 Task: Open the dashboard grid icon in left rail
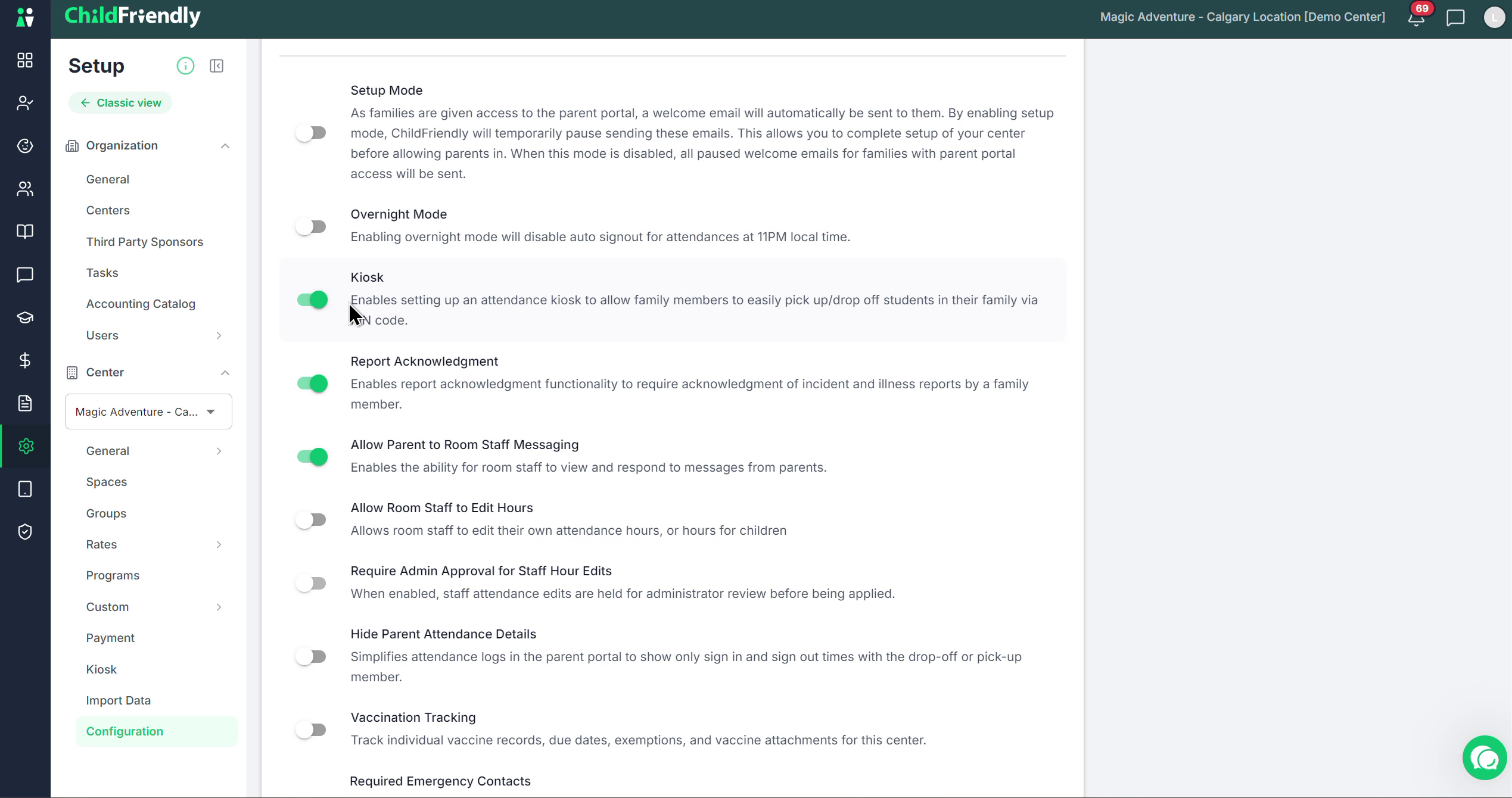(25, 60)
